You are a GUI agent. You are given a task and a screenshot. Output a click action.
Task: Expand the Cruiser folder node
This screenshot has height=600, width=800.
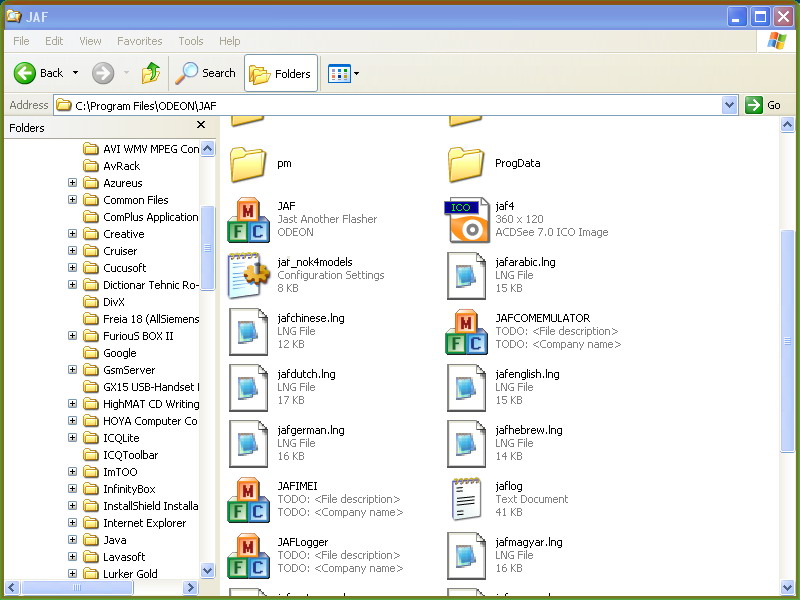click(72, 251)
